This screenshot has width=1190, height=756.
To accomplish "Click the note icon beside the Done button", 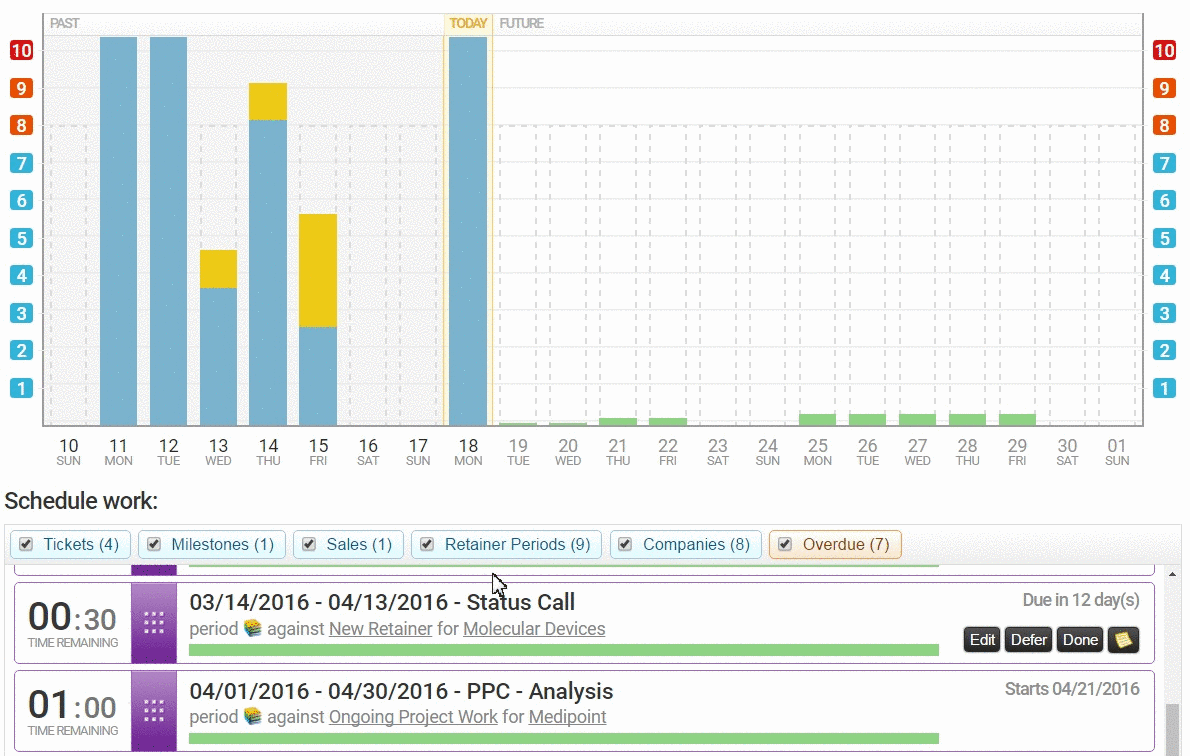I will coord(1123,640).
